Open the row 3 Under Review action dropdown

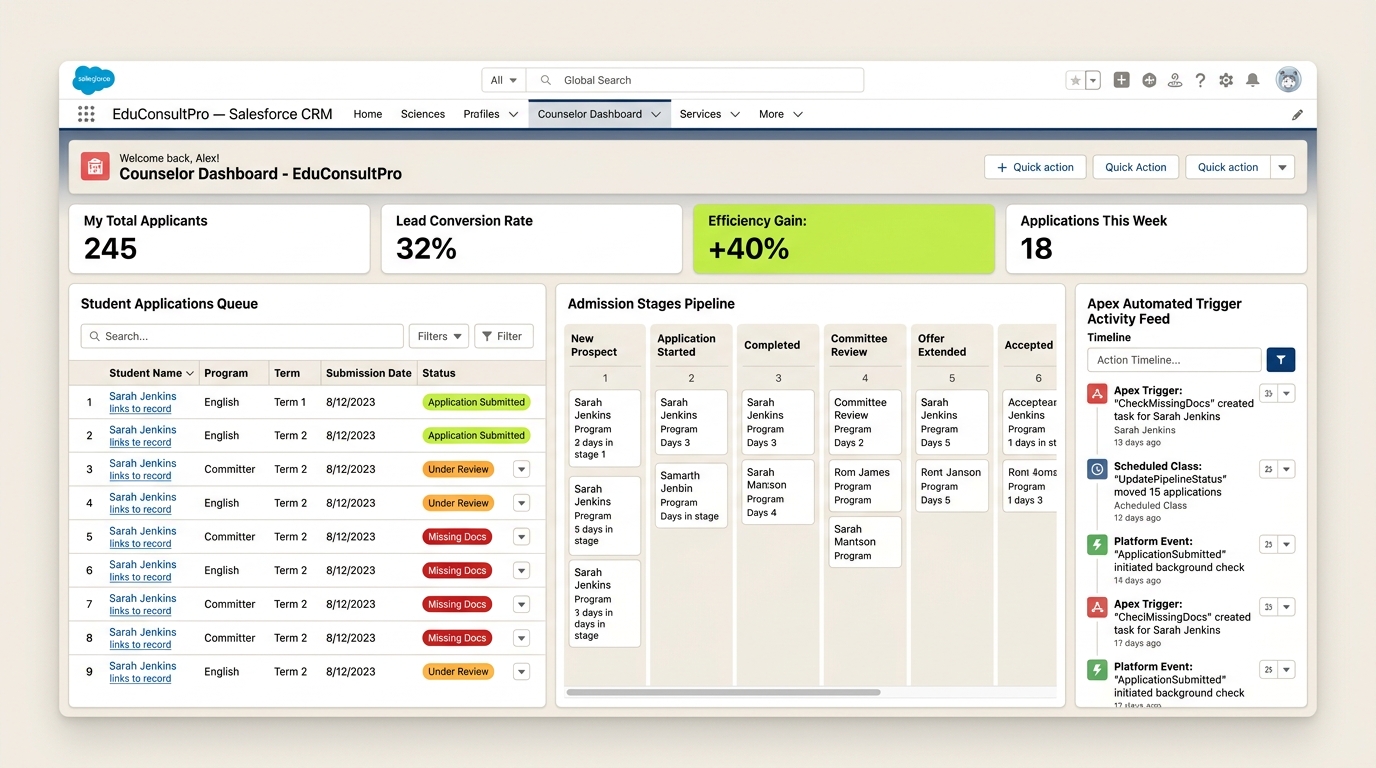pos(521,469)
